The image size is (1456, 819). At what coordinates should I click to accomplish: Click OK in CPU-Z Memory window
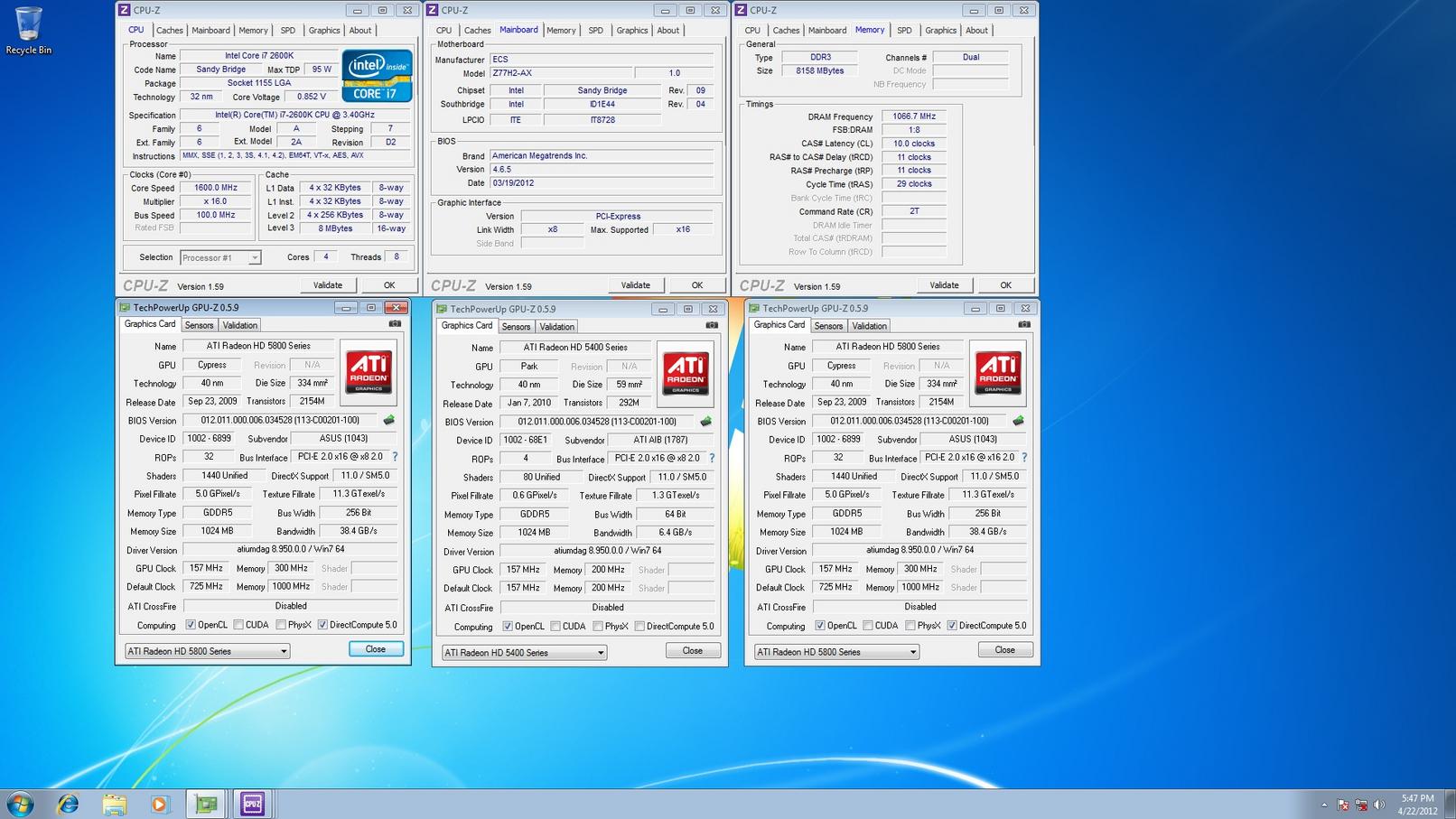[x=1005, y=285]
